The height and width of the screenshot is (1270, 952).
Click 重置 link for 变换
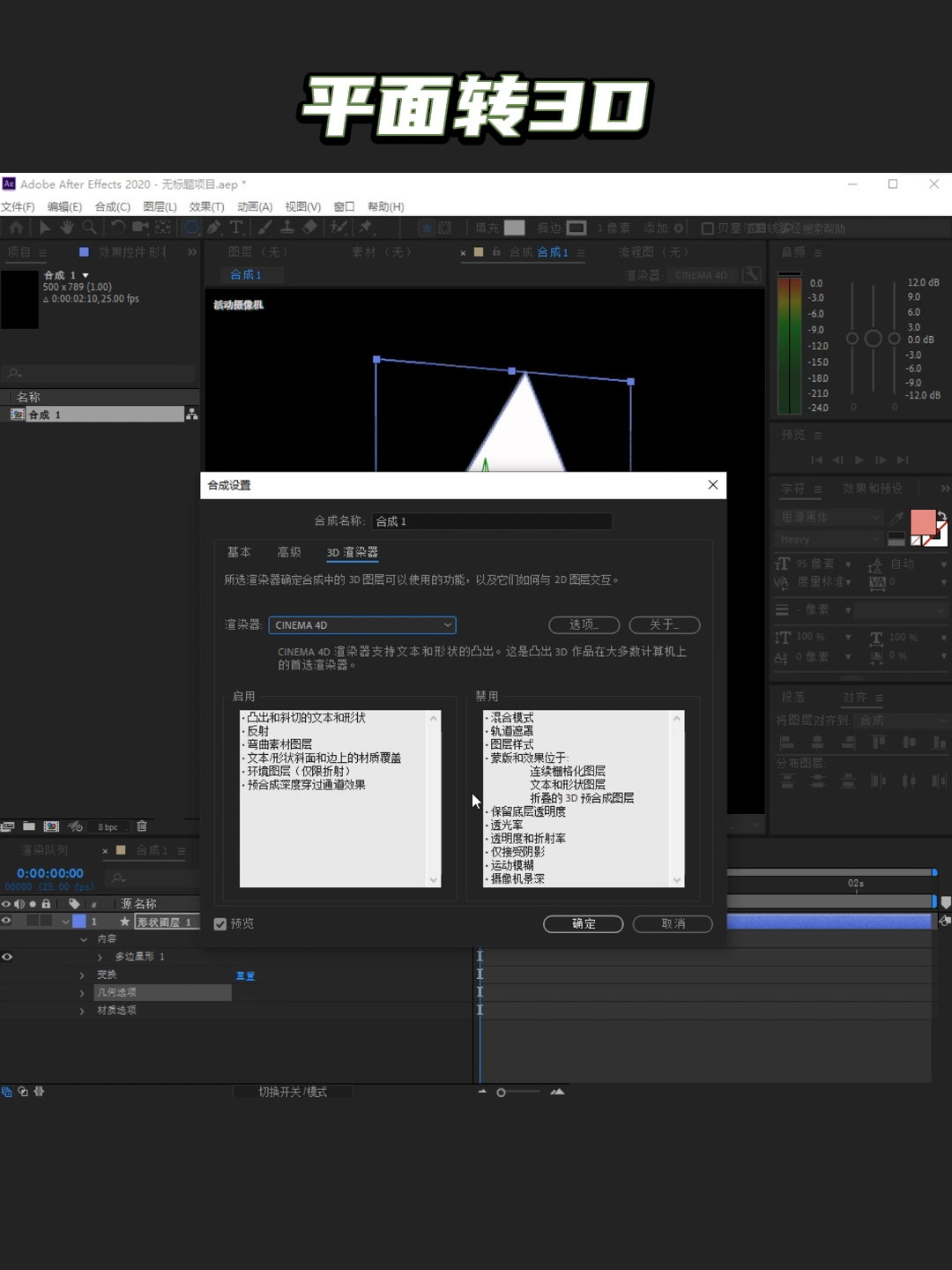[245, 975]
